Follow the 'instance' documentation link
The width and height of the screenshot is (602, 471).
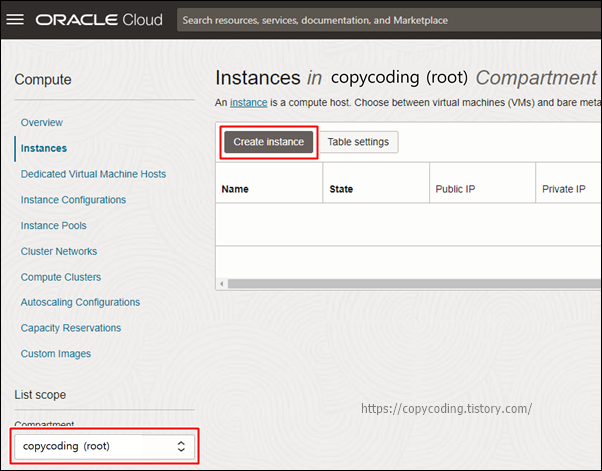(x=248, y=102)
